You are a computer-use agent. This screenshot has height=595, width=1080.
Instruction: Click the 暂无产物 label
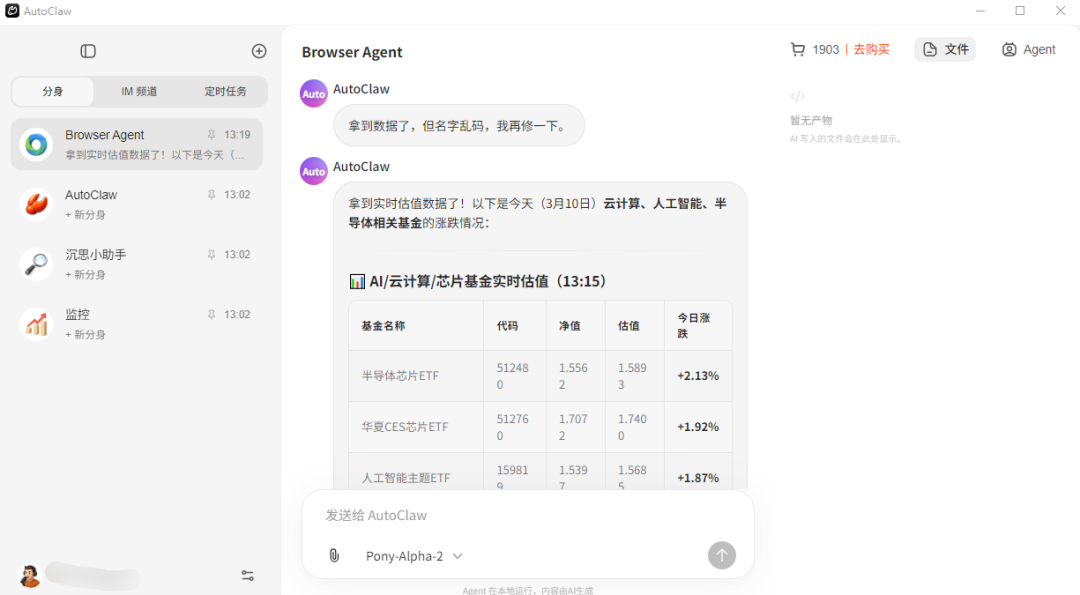point(811,121)
